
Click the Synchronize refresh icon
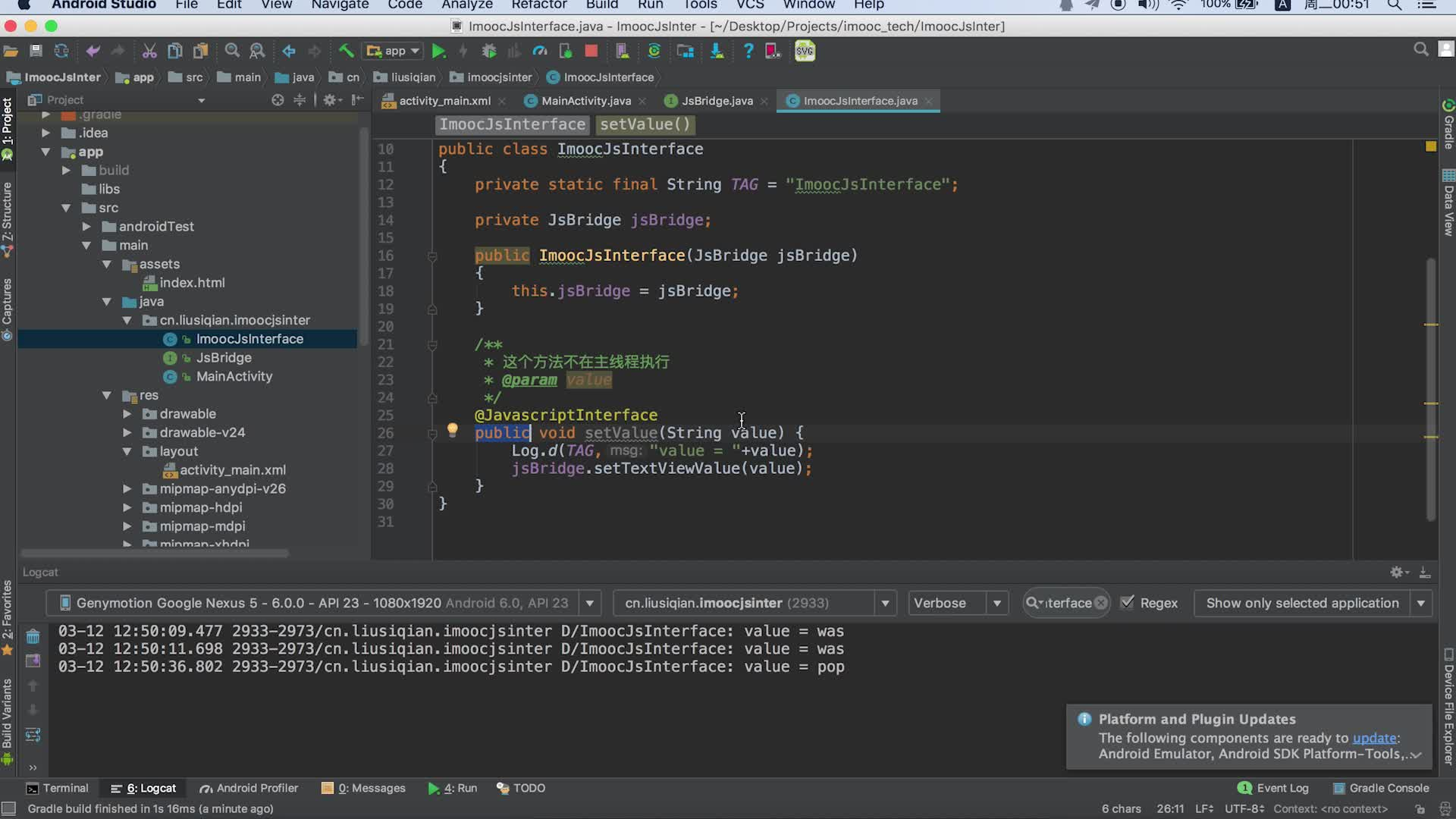pos(61,52)
